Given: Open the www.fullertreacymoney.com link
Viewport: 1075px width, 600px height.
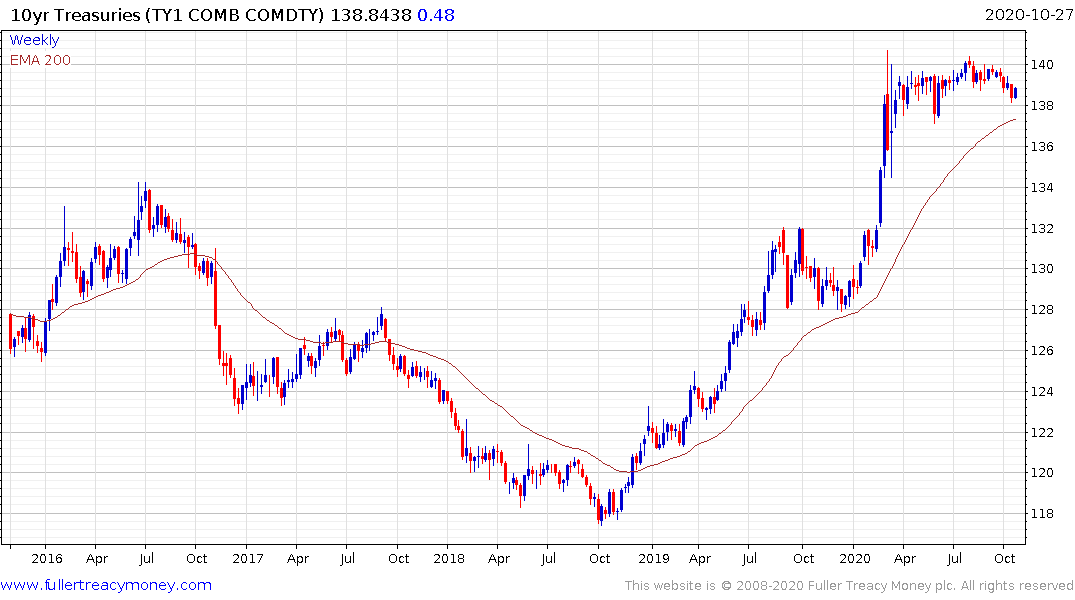Looking at the screenshot, I should [106, 585].
